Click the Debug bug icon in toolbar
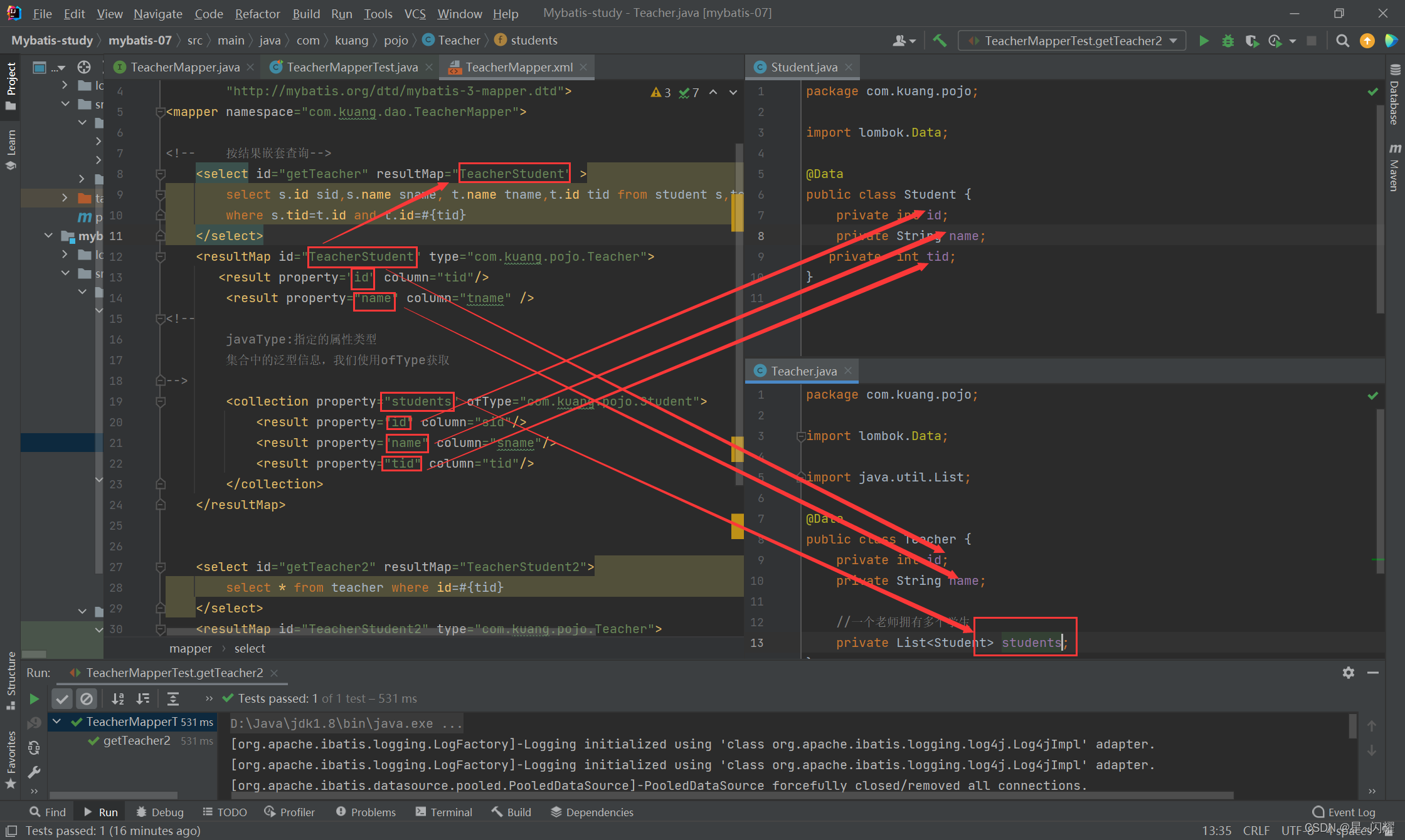Viewport: 1405px width, 840px height. pyautogui.click(x=1227, y=41)
